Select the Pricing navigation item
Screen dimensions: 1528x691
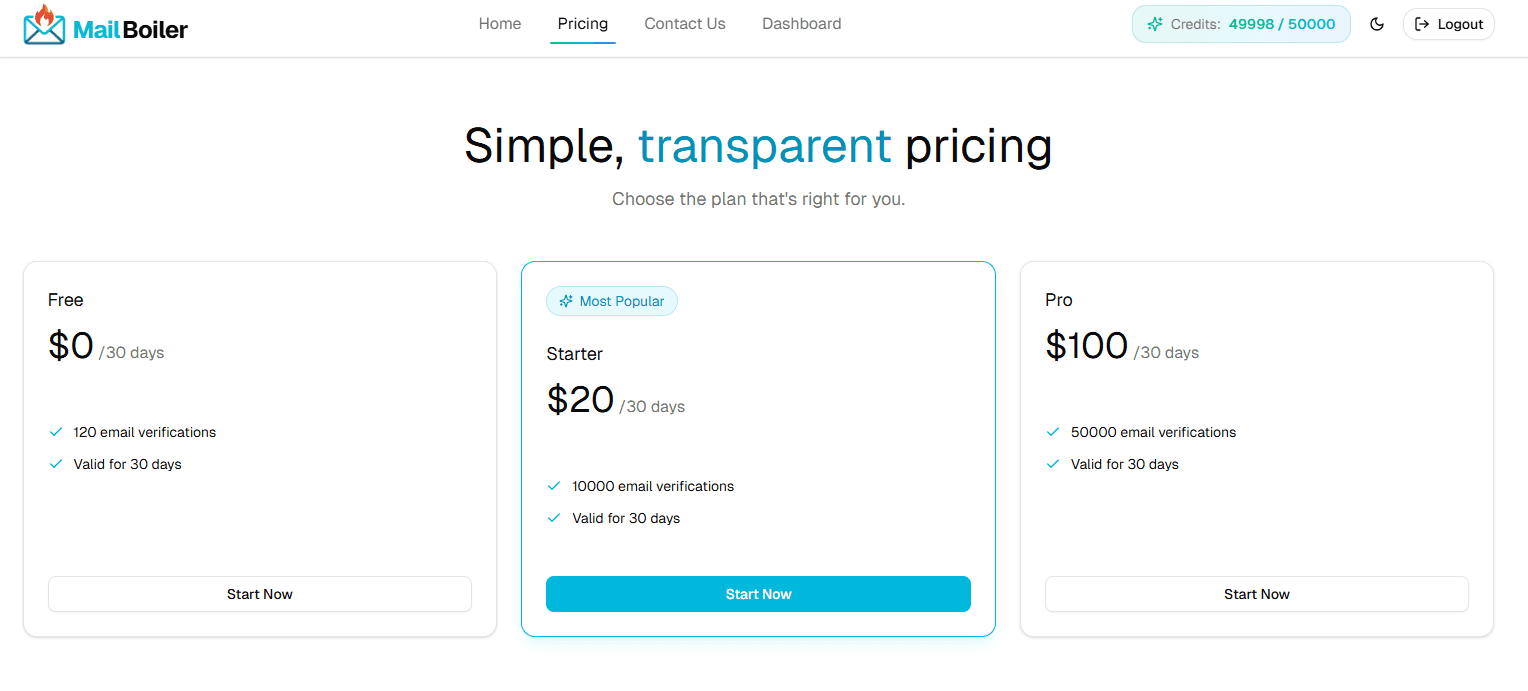click(583, 23)
